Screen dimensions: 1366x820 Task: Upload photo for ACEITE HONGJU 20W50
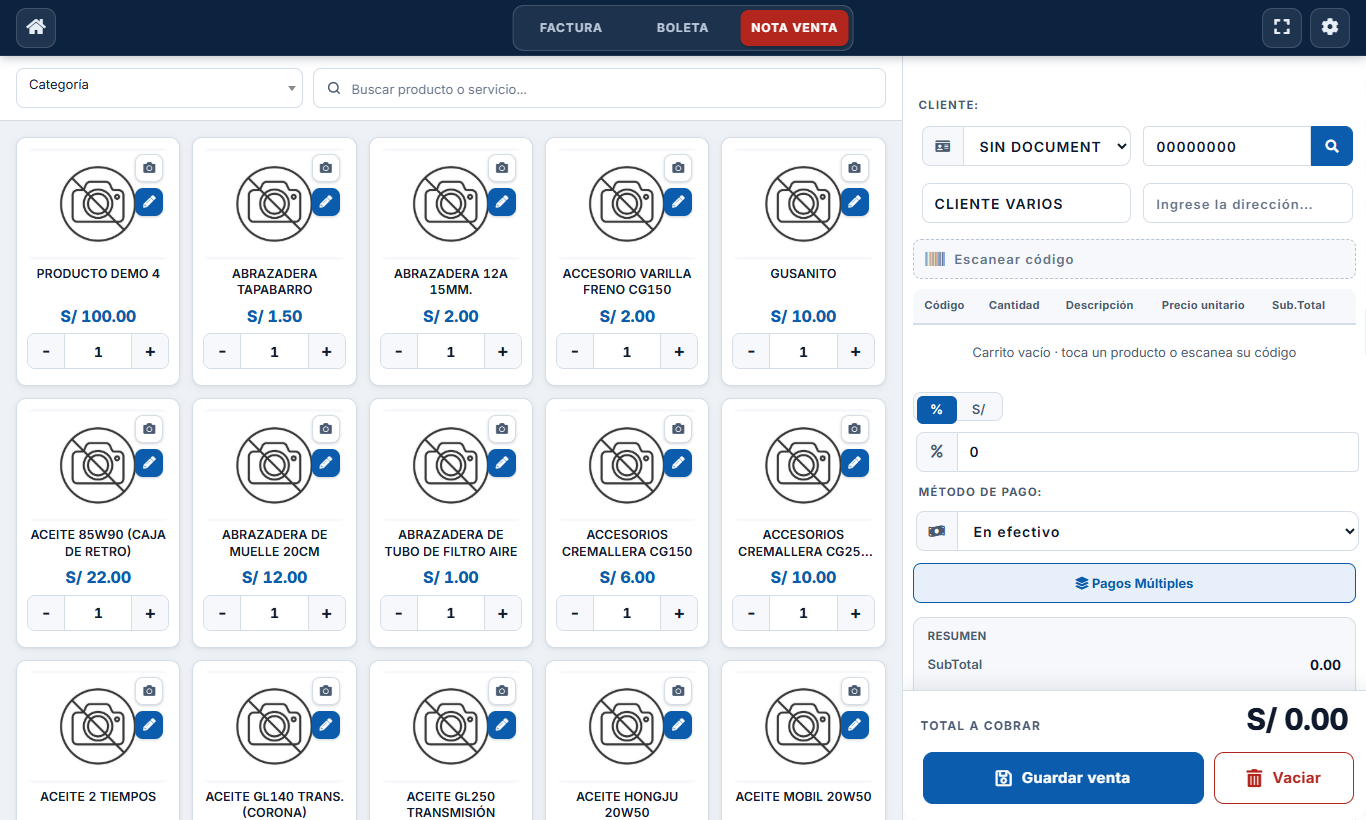click(x=678, y=691)
